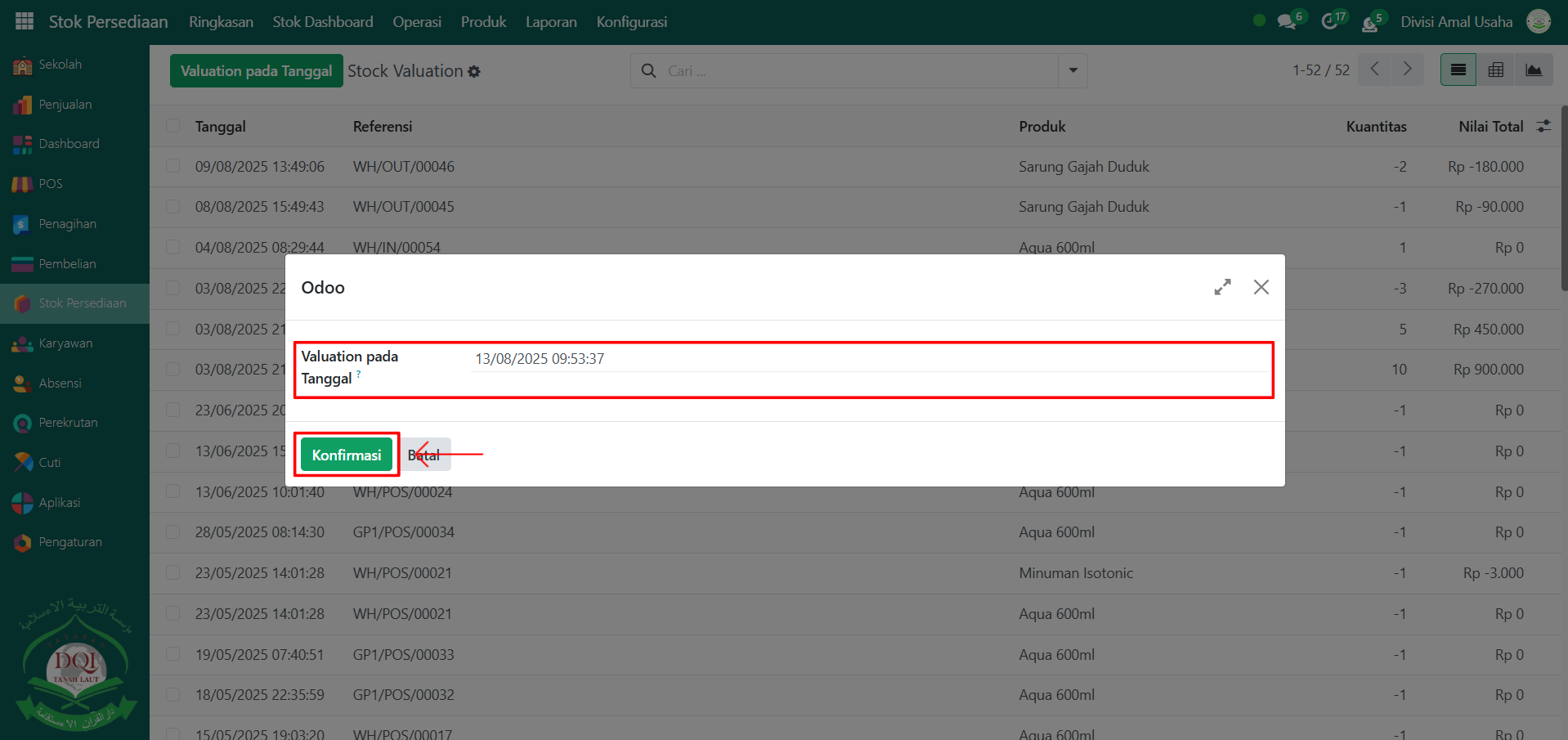Screen dimensions: 1568x740
Task: Click the Konfirmasi button
Action: (x=347, y=455)
